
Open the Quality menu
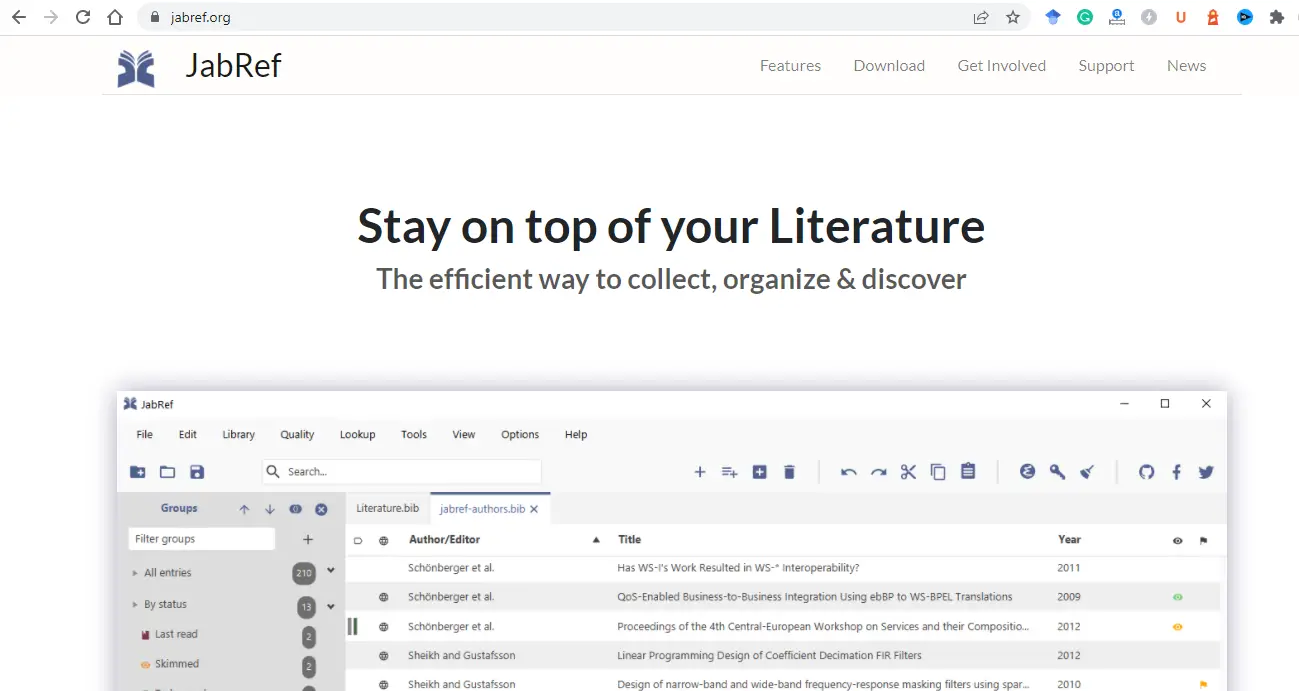click(297, 434)
